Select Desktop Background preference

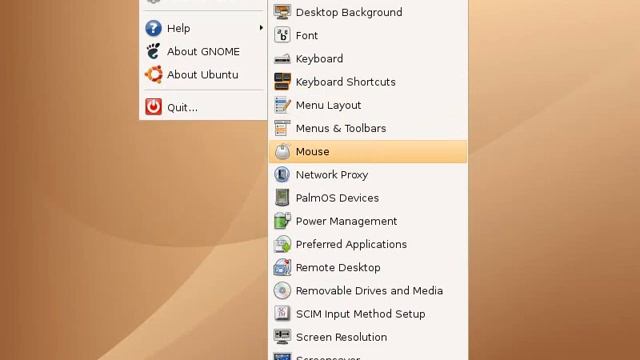[x=368, y=12]
